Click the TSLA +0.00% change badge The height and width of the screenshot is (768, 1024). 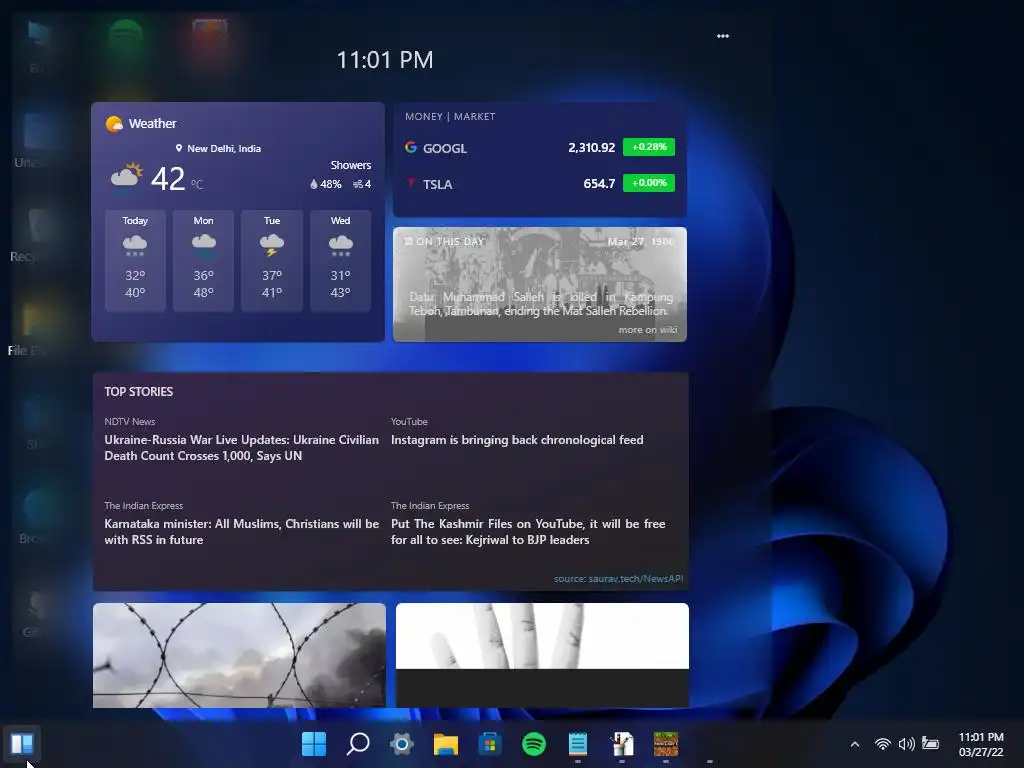[648, 183]
